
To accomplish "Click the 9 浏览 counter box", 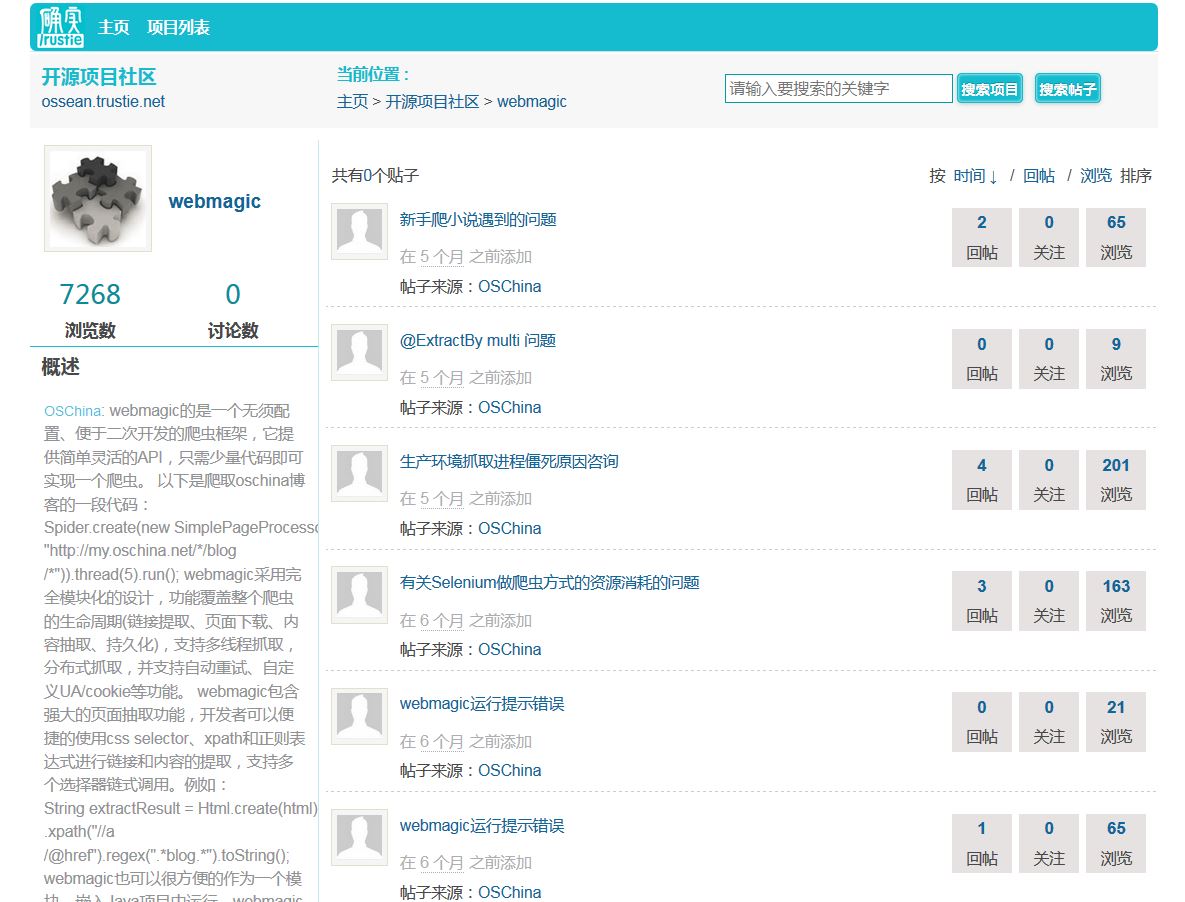I will coord(1115,359).
